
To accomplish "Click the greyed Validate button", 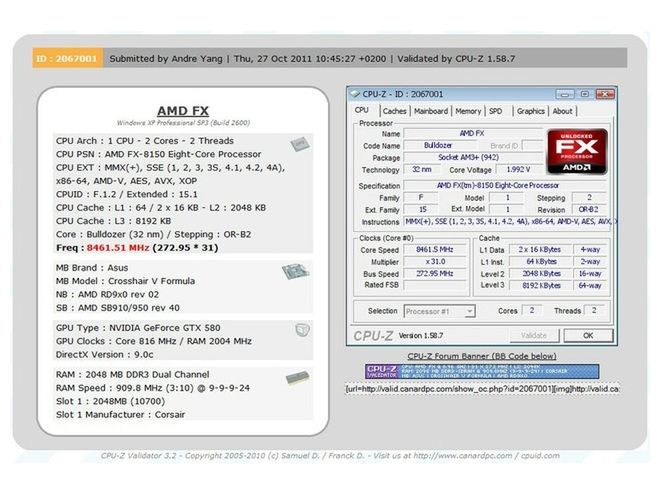I will tap(534, 336).
